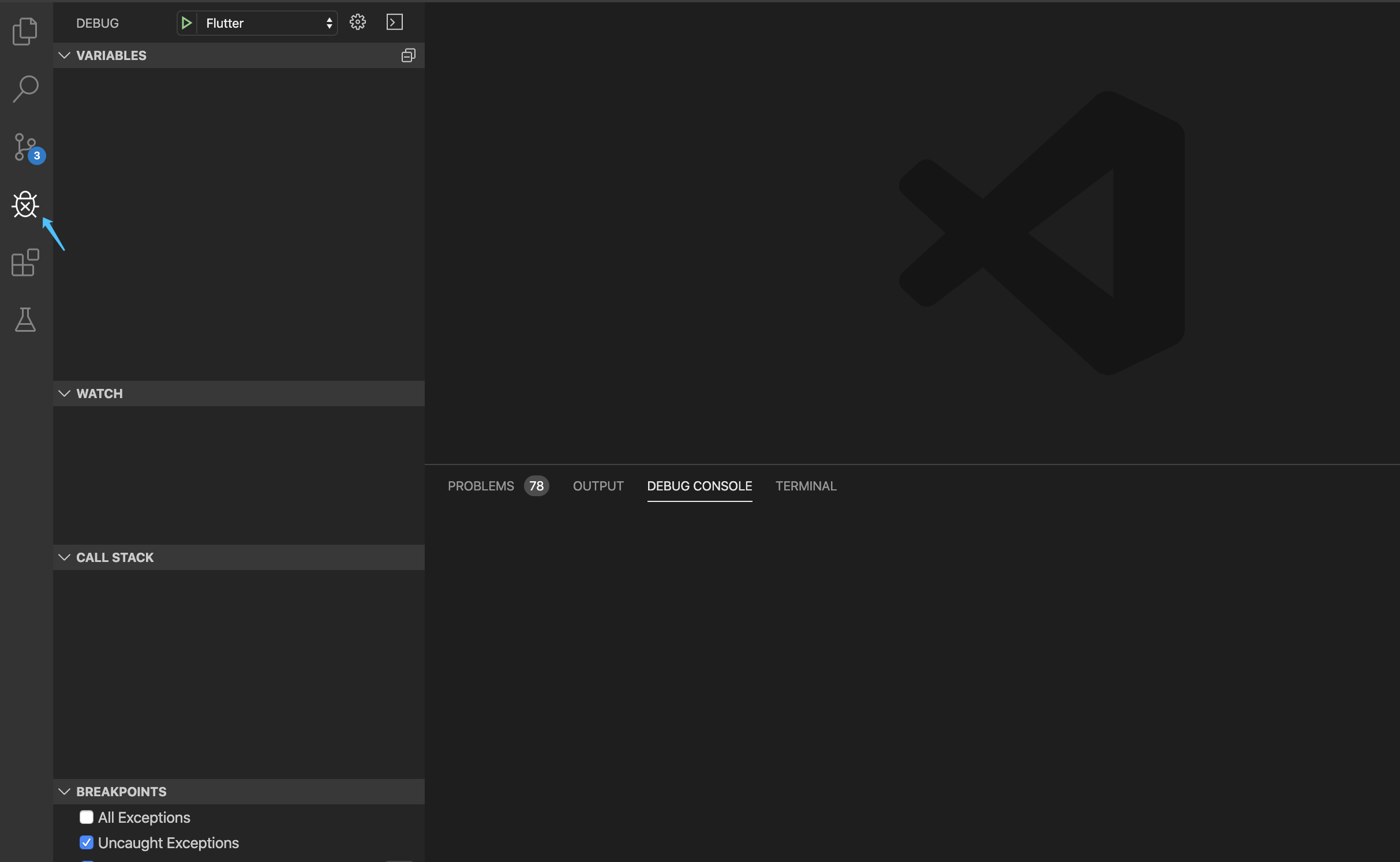Collapse the CALL STACK section
The height and width of the screenshot is (862, 1400).
tap(239, 557)
